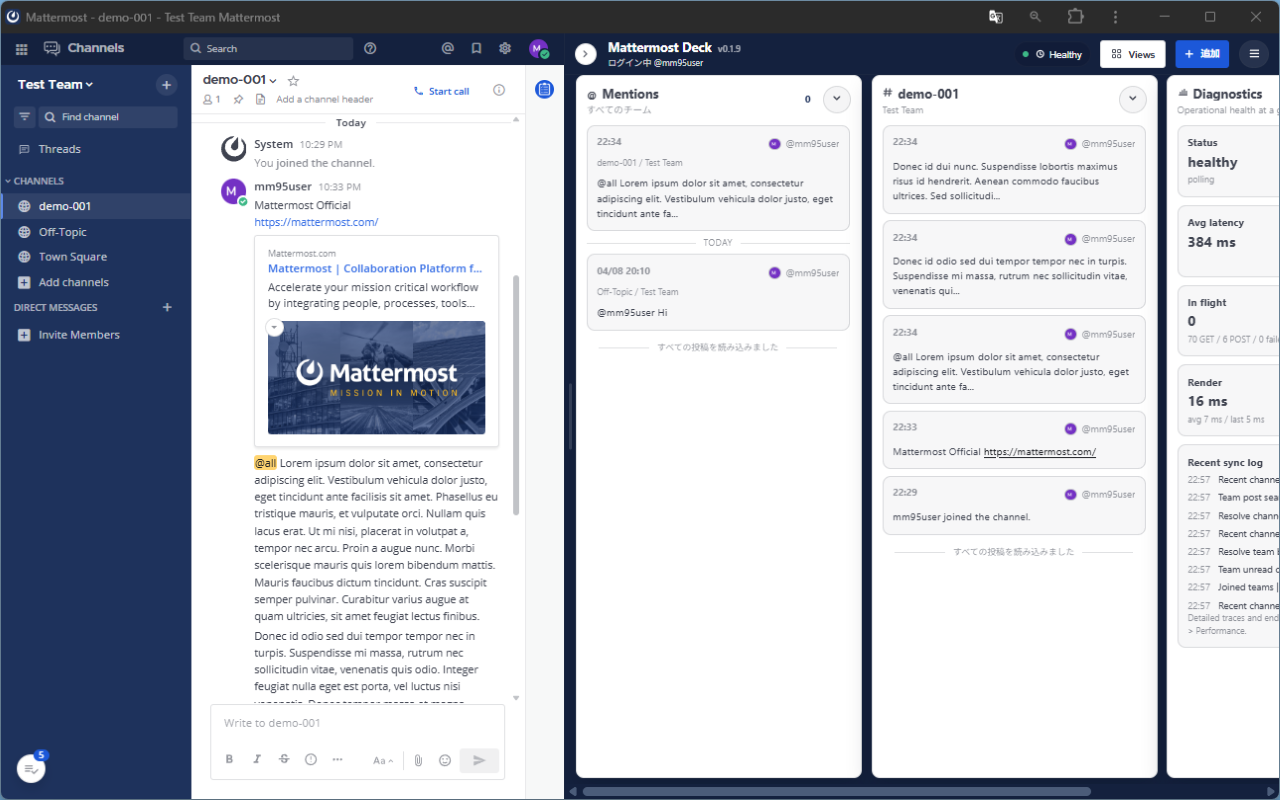Screen dimensions: 1280x800
Task: Click the Views button in Deck
Action: pyautogui.click(x=1133, y=54)
